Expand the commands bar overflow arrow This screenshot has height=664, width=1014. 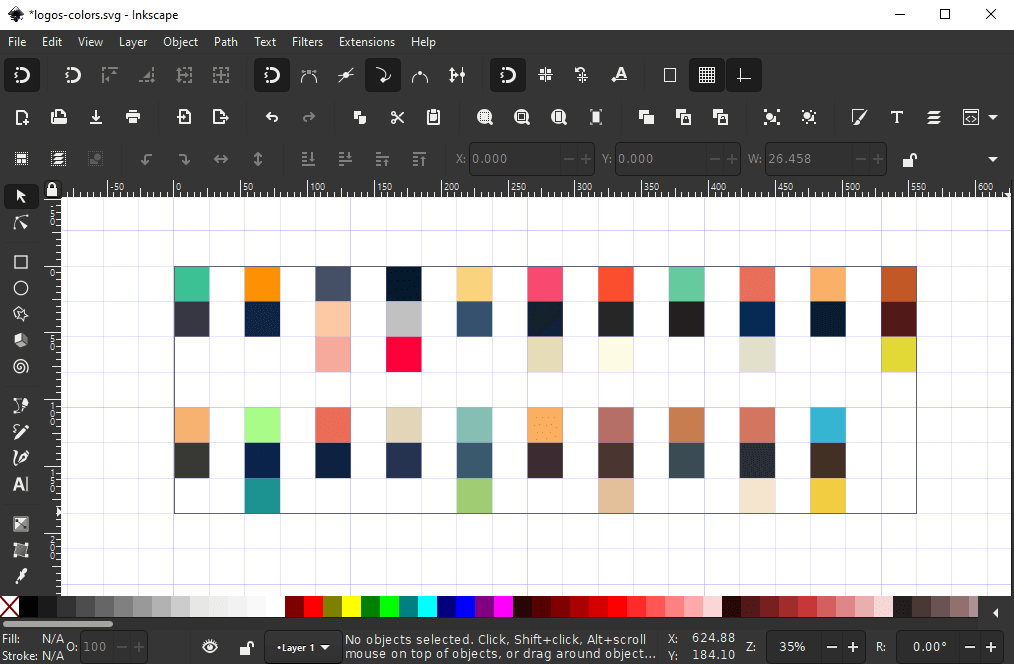pyautogui.click(x=993, y=117)
